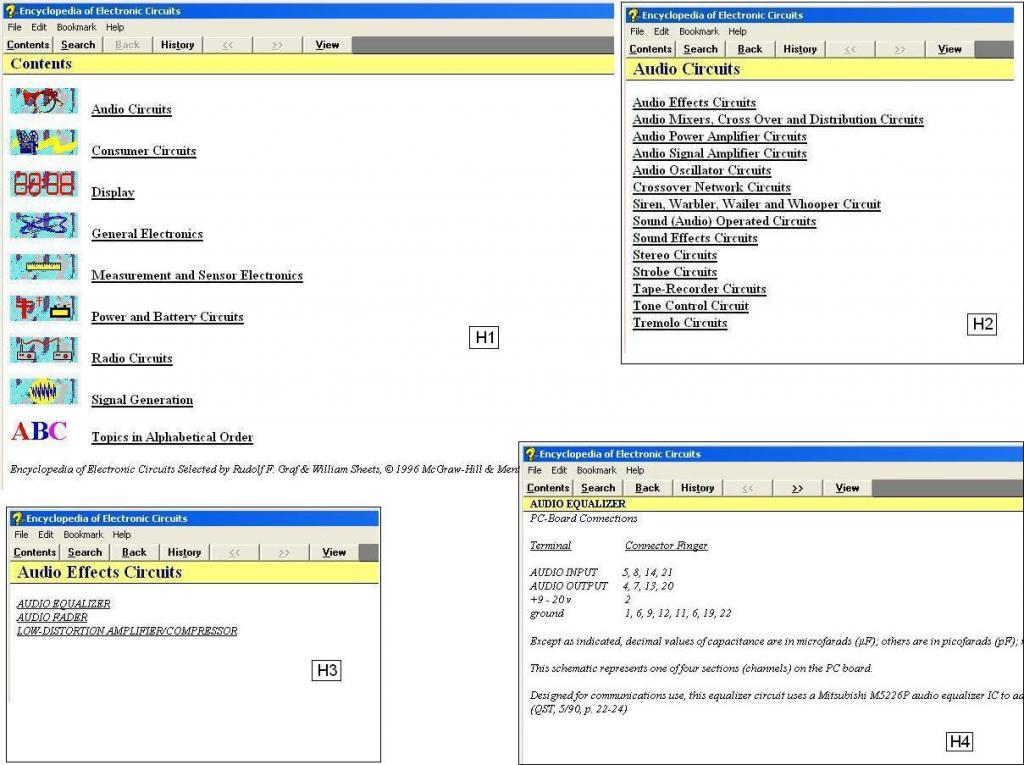Open Consumer Circuits link
Viewport: 1024px width, 765px height.
(144, 151)
